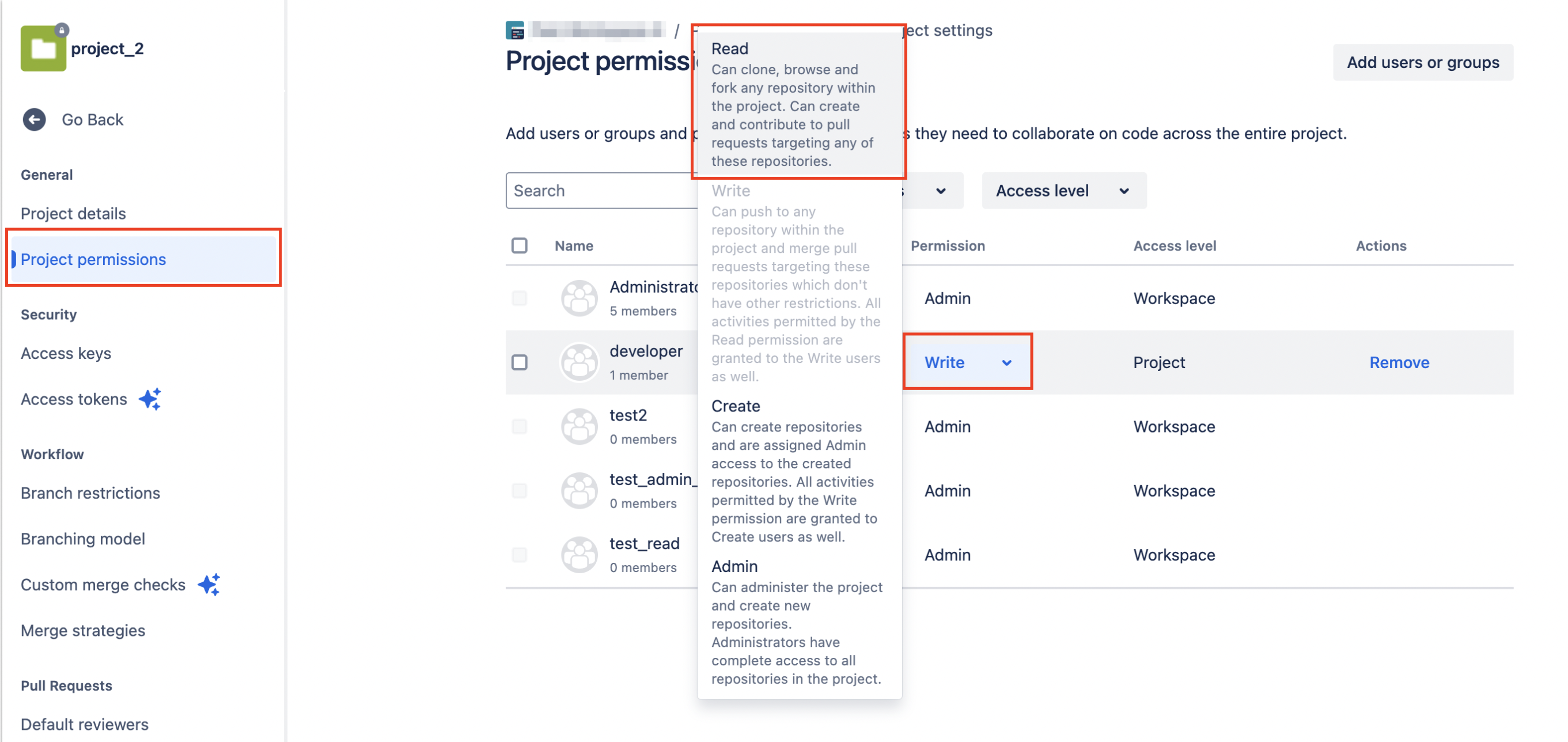1568x742 pixels.
Task: Click the developer group avatar icon
Action: (579, 362)
